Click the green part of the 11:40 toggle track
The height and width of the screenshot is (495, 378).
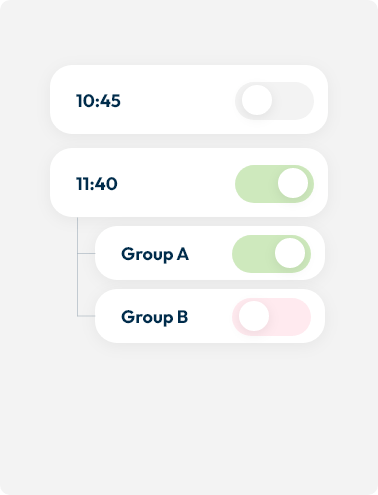(x=256, y=184)
